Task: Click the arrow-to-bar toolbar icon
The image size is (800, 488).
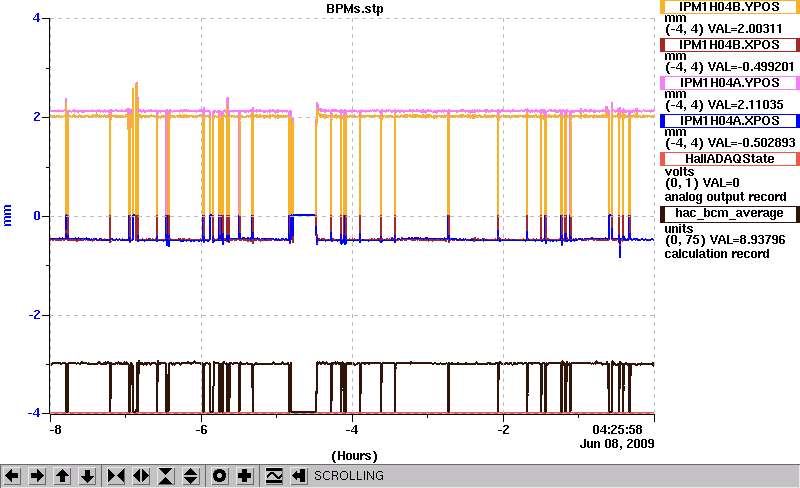Action: coord(299,476)
